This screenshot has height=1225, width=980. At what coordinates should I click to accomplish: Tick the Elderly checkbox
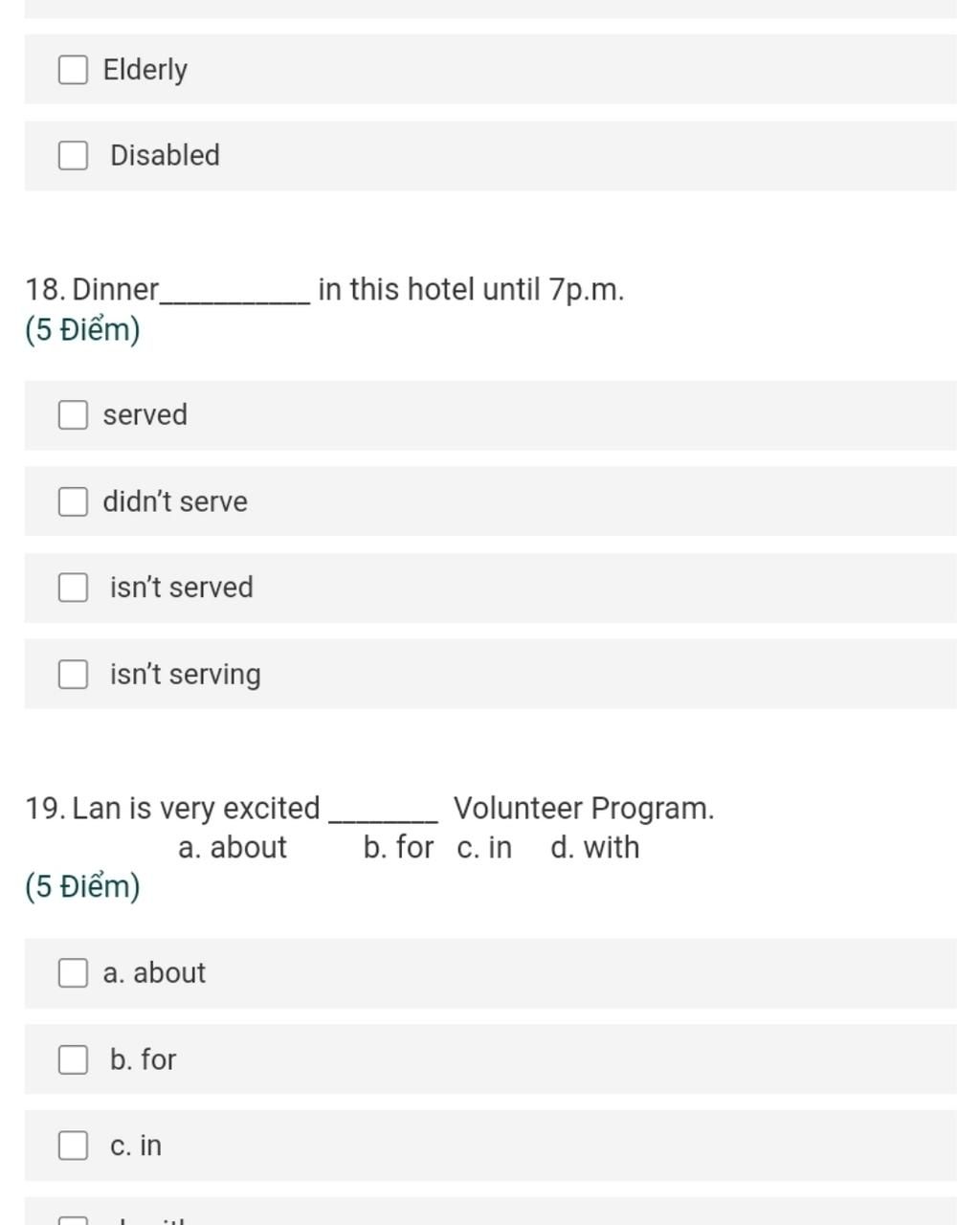(73, 69)
